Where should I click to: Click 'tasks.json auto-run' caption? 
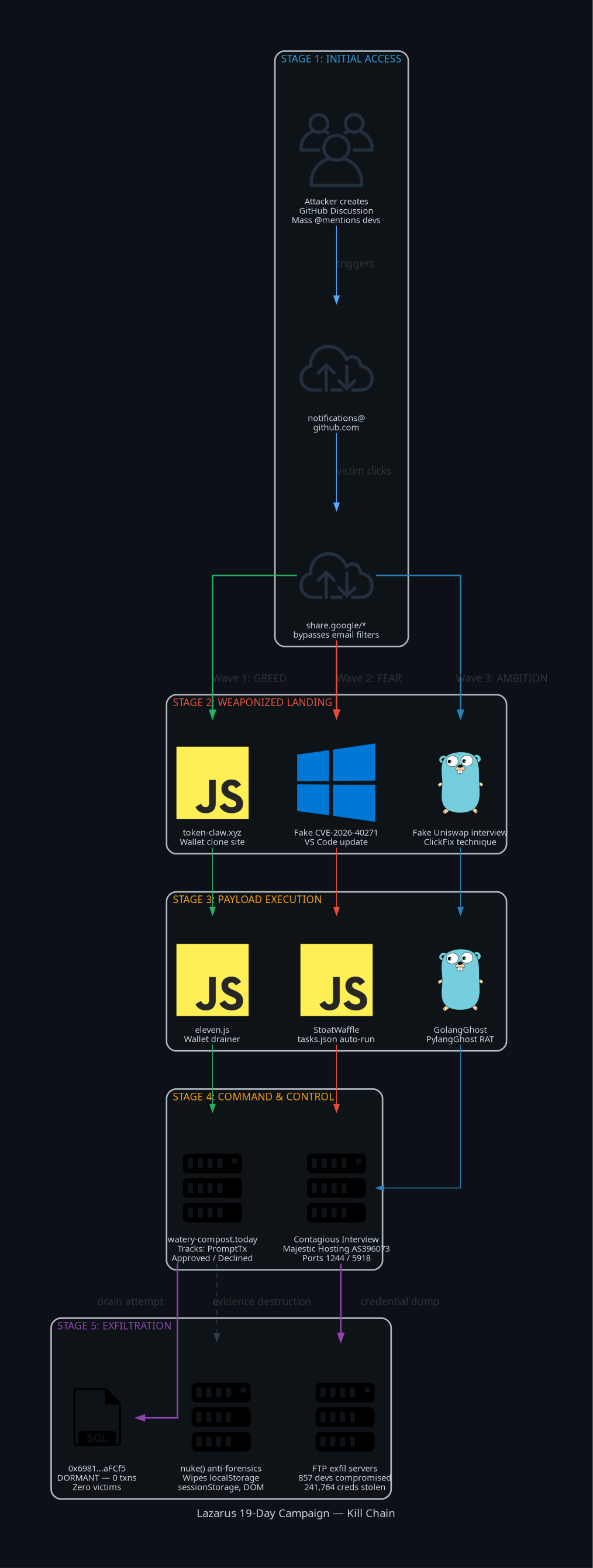click(336, 1040)
